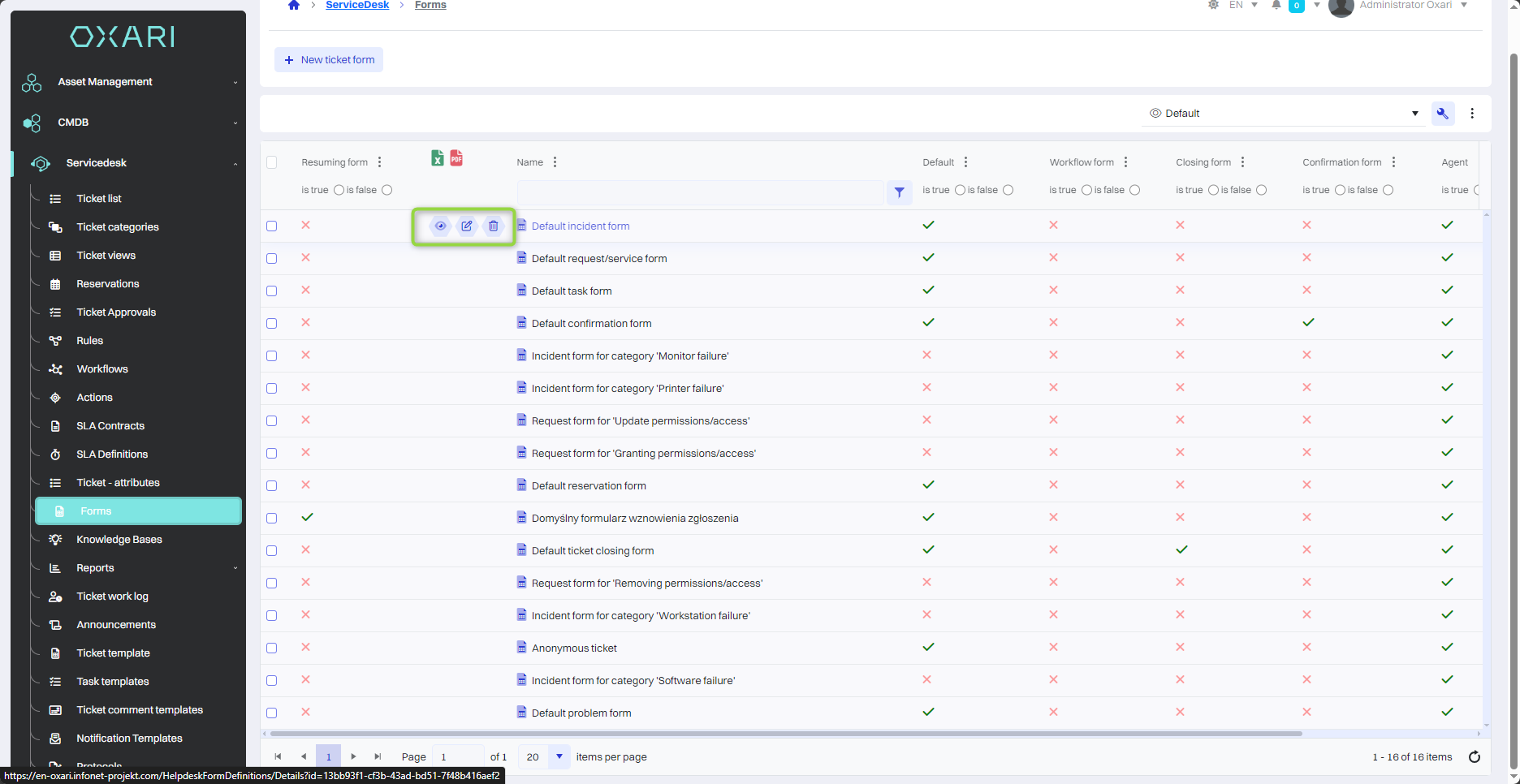Screen dimensions: 1520x784
Task: Open the Name column options menu
Action: [x=555, y=162]
